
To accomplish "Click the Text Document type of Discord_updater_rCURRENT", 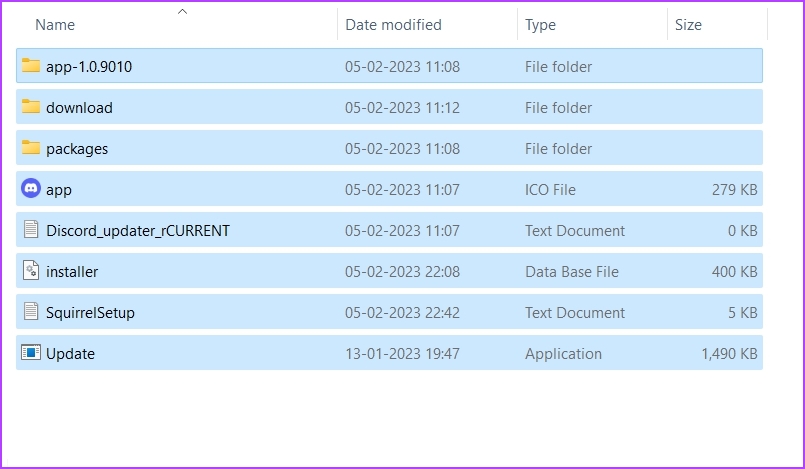I will 574,231.
